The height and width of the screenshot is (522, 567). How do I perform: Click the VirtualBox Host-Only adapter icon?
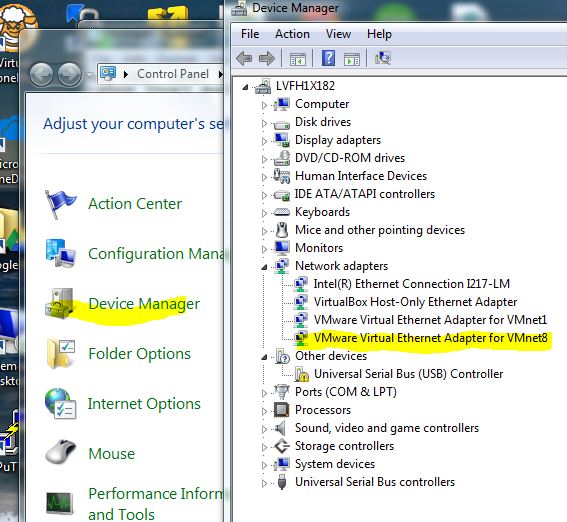tap(300, 302)
